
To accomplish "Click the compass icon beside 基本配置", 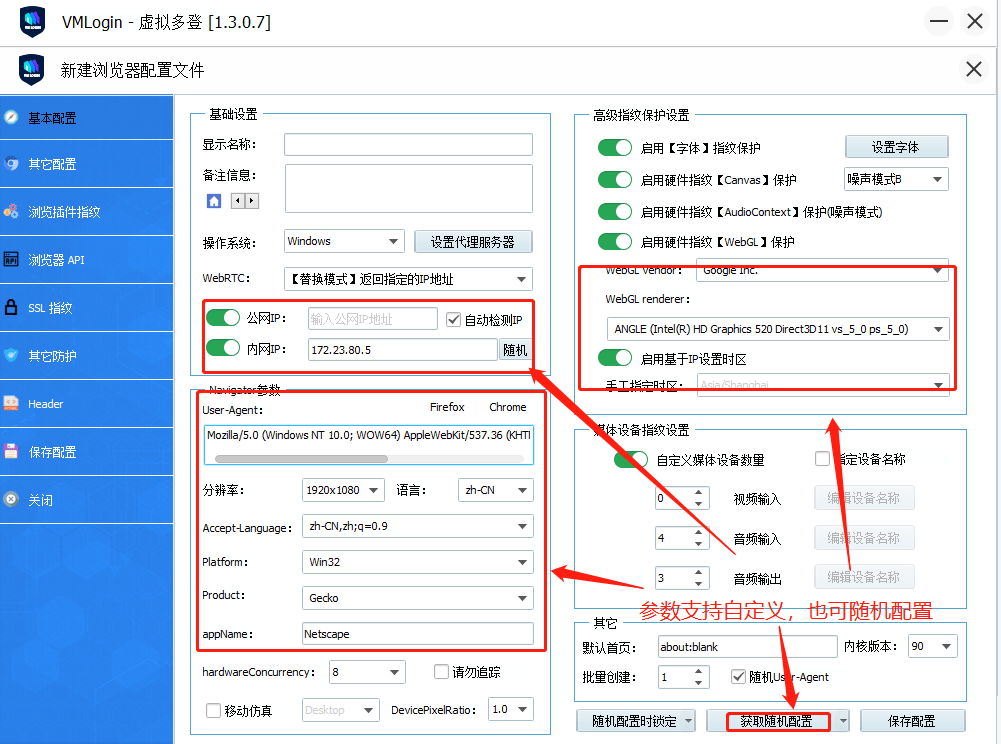I will tap(11, 118).
